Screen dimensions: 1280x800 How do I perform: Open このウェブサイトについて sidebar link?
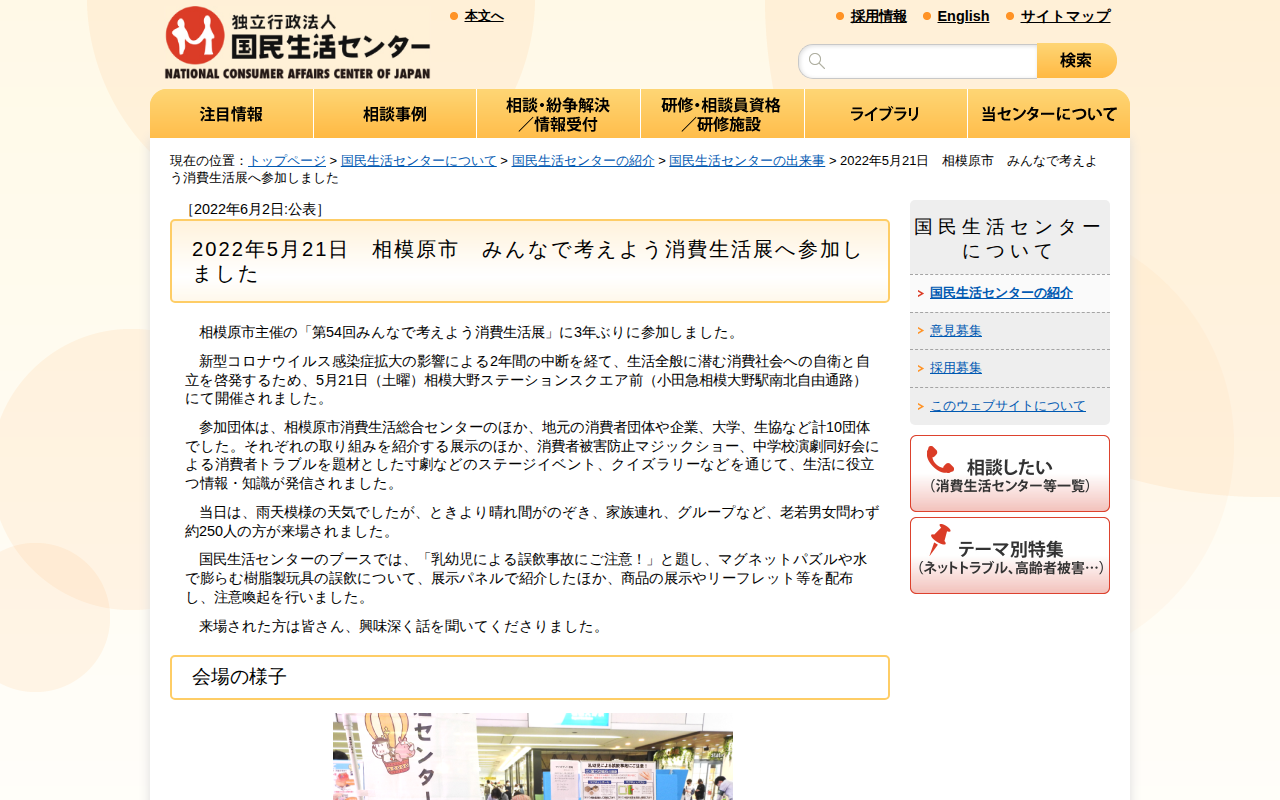pyautogui.click(x=1008, y=406)
